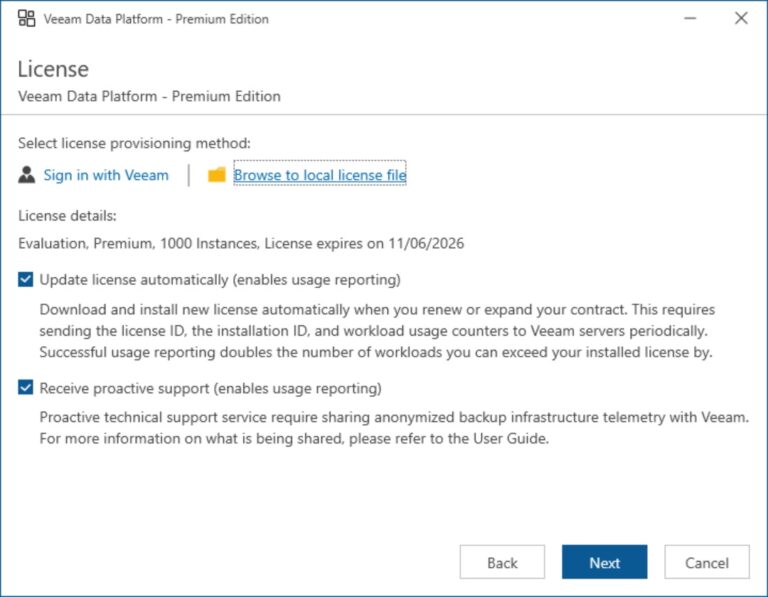Click the user icon beside Sign in with Veeam

pyautogui.click(x=26, y=174)
